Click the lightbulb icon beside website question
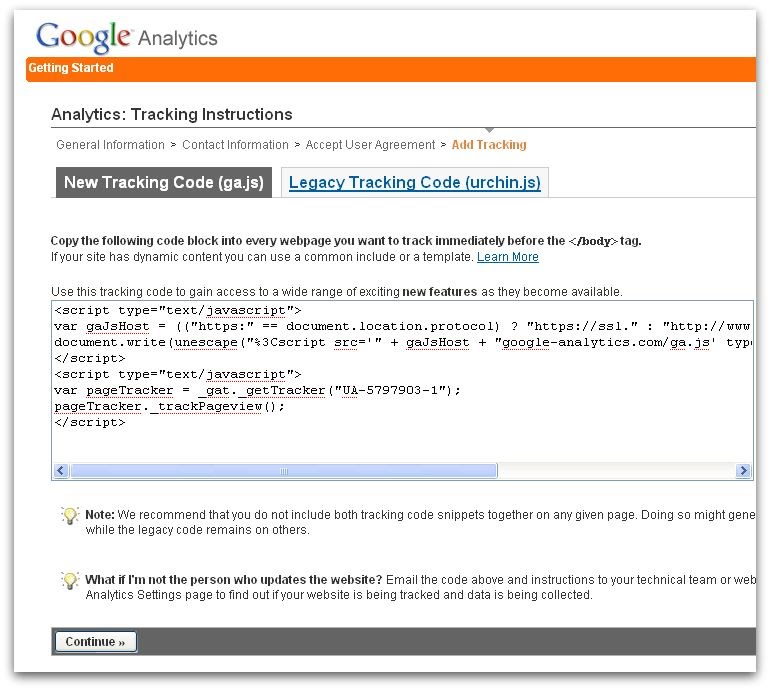 (70, 580)
